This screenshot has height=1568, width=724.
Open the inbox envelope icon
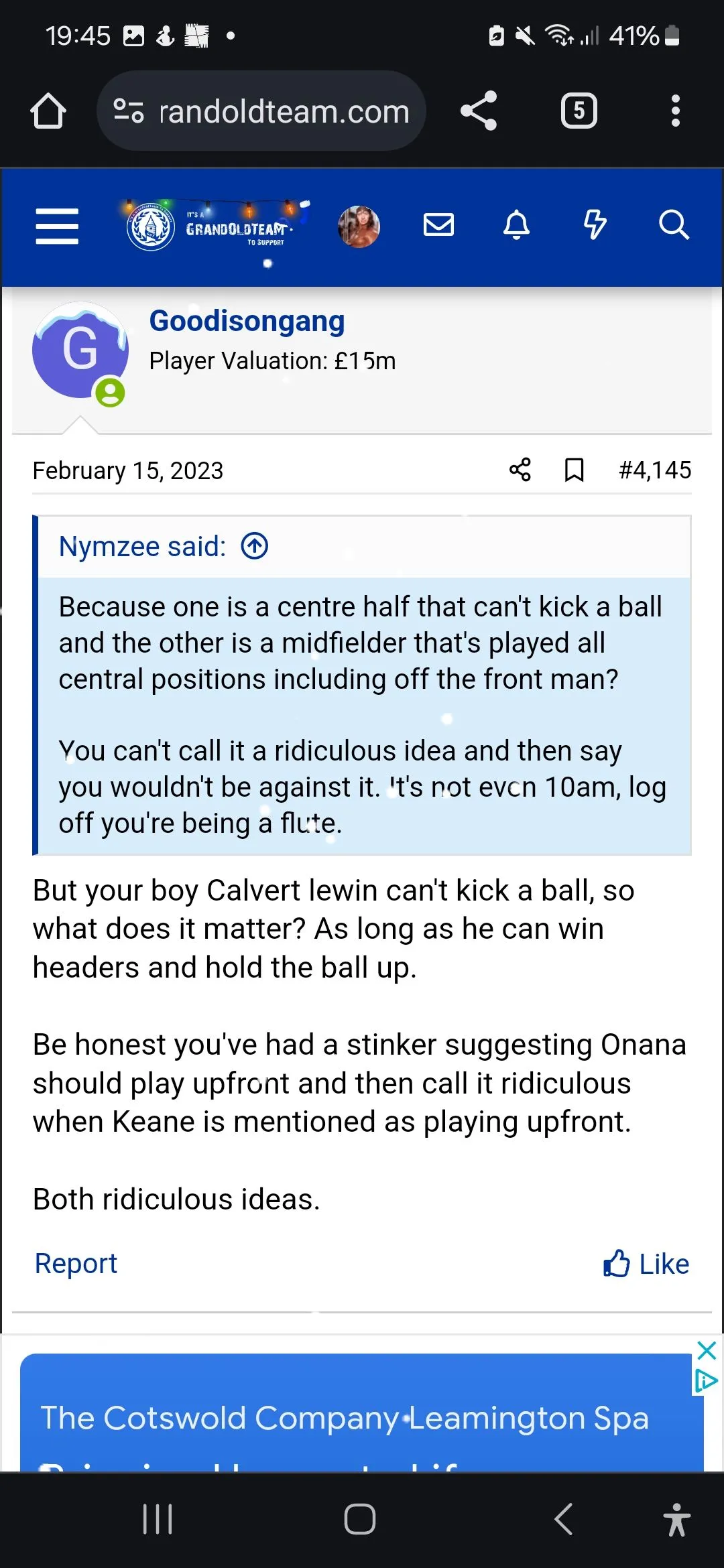pyautogui.click(x=438, y=225)
